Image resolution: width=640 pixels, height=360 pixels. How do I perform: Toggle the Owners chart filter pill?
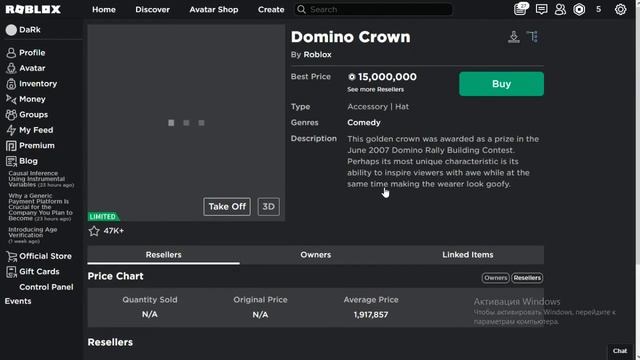(x=495, y=278)
